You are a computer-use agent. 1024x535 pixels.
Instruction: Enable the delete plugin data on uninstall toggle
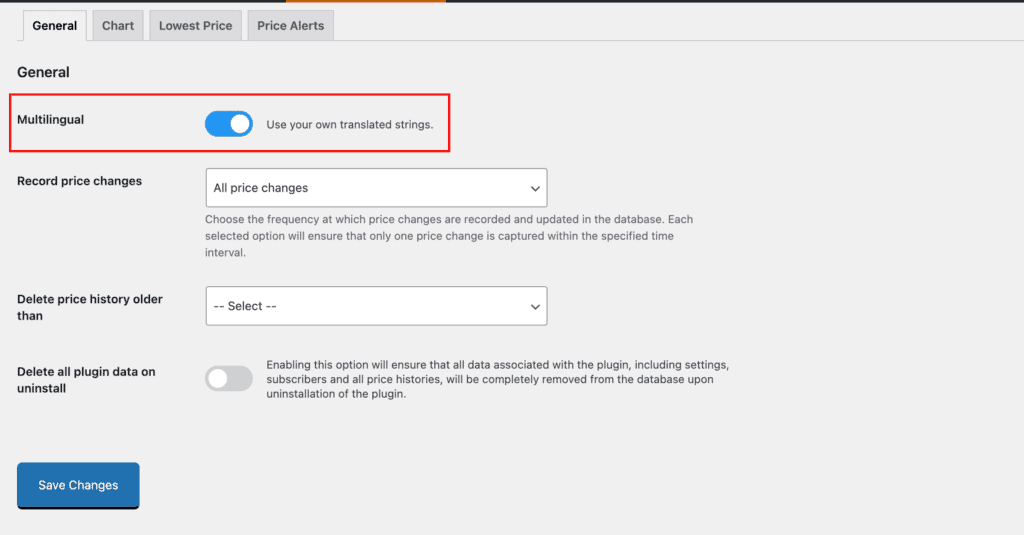pos(229,379)
